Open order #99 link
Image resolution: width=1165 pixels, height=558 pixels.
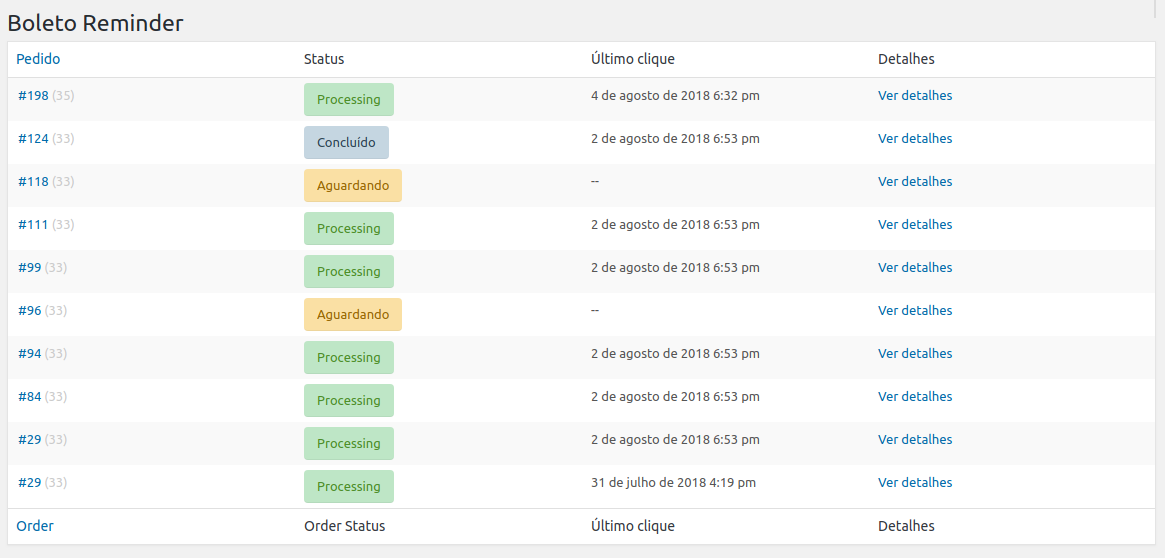(x=29, y=267)
